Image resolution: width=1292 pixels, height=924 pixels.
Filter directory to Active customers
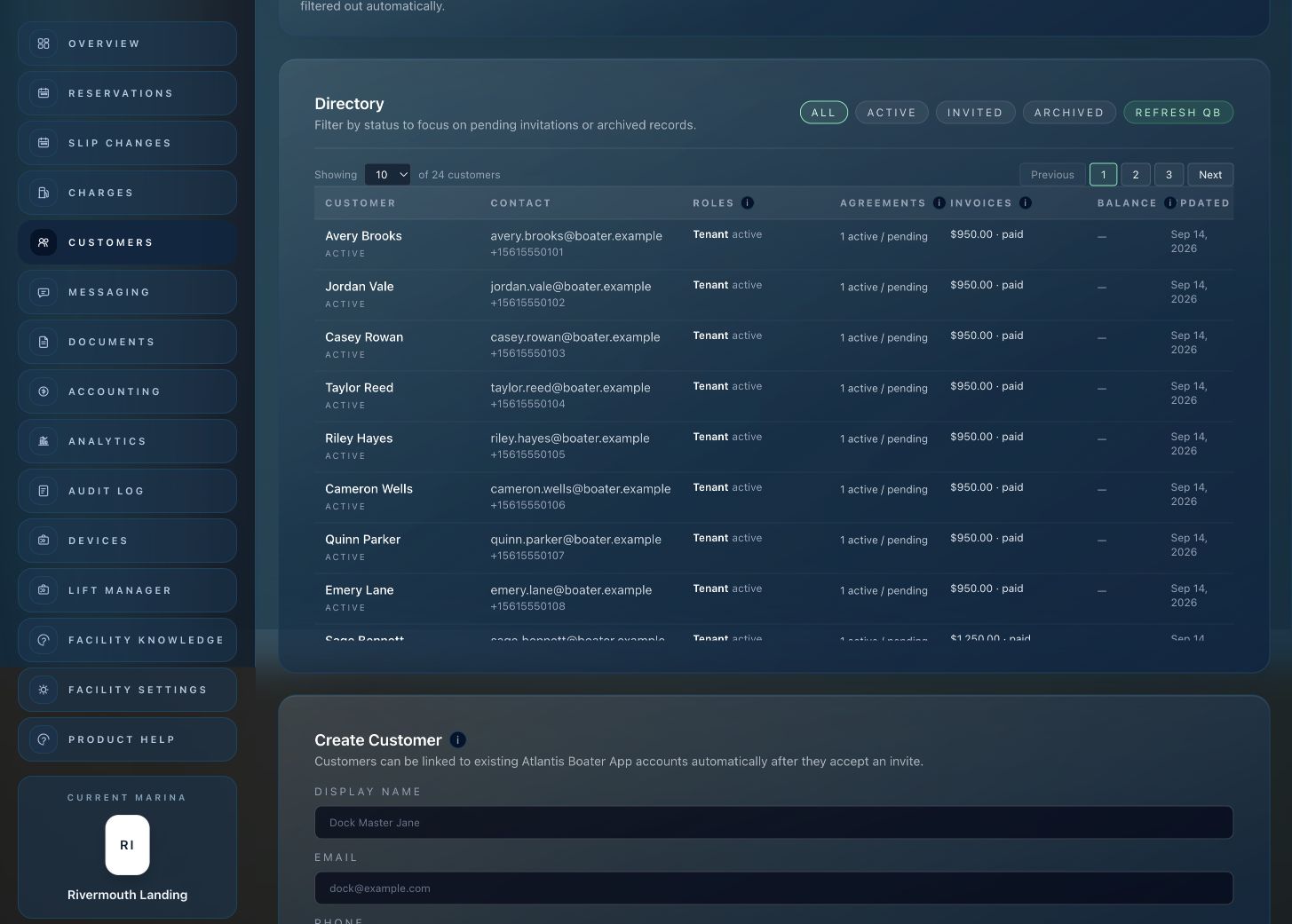[892, 113]
